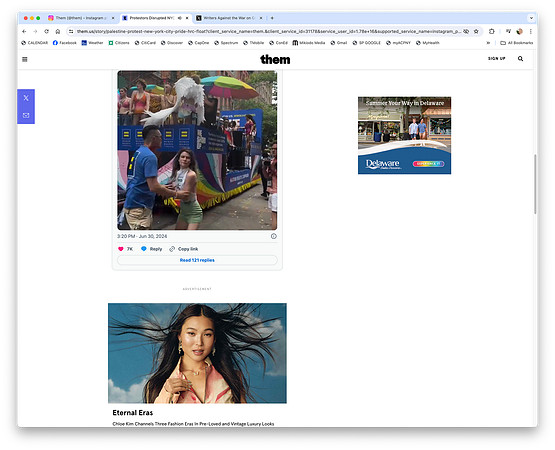This screenshot has width=555, height=450.
Task: Click the Chloe Kim Eternal Eras ad subtitle
Action: click(193, 424)
